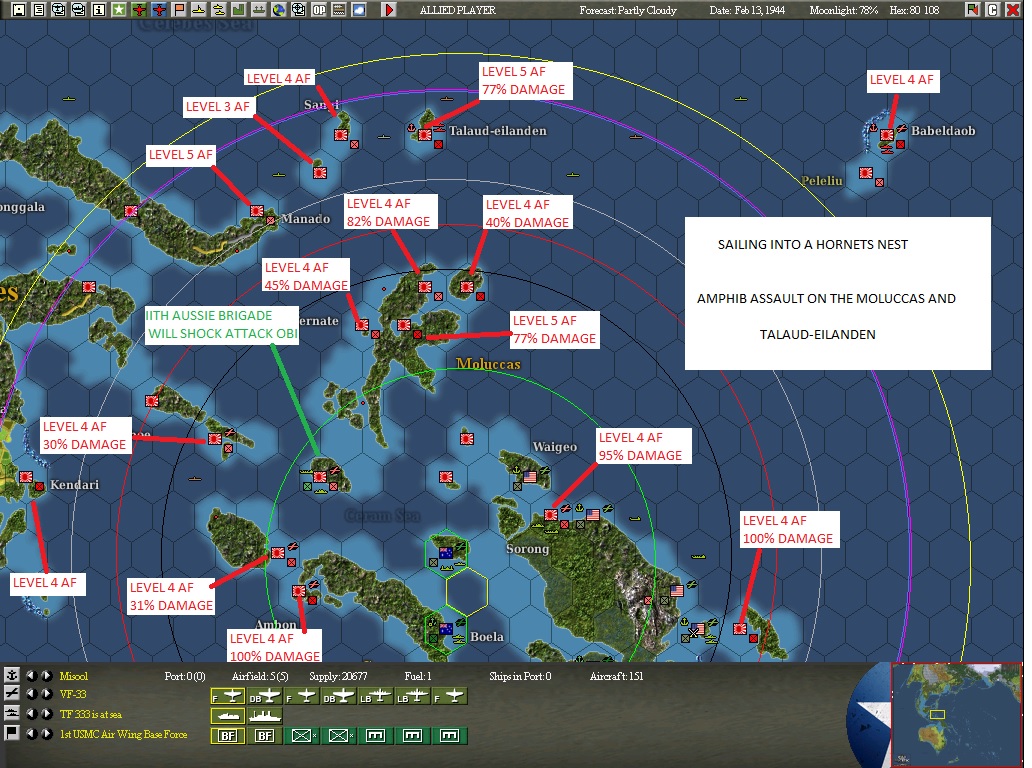Click the 'ALLIED PLAYER' label
Image resolution: width=1032 pixels, height=768 pixels.
coord(457,10)
